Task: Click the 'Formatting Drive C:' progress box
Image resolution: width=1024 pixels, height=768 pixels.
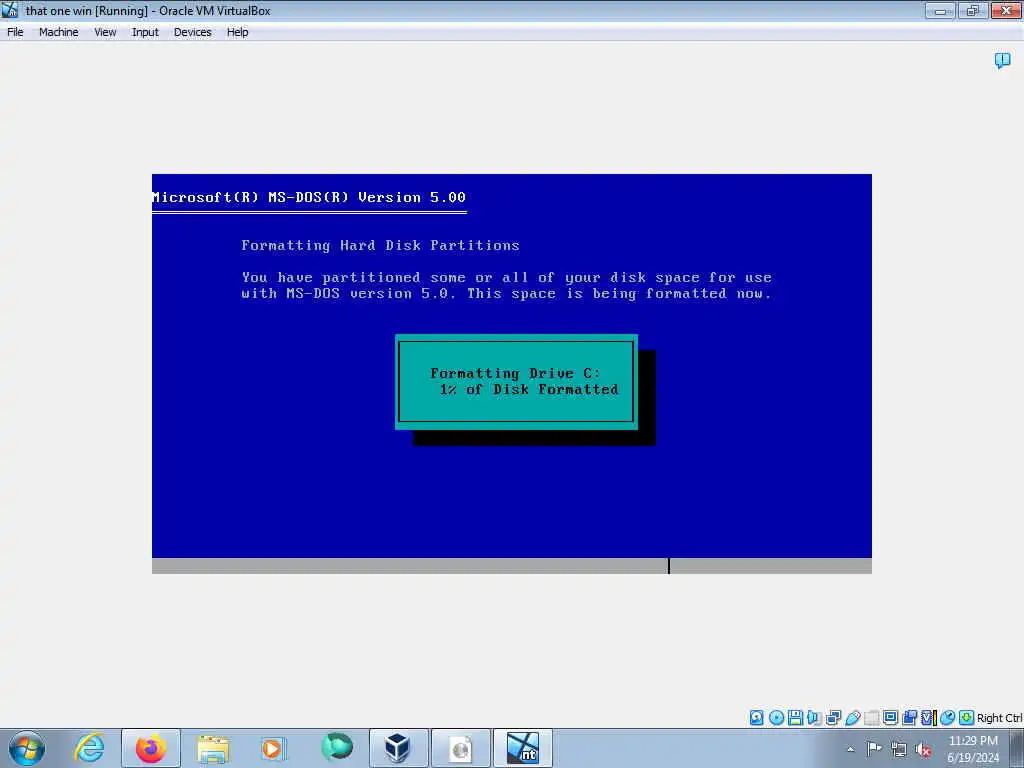Action: pos(516,381)
